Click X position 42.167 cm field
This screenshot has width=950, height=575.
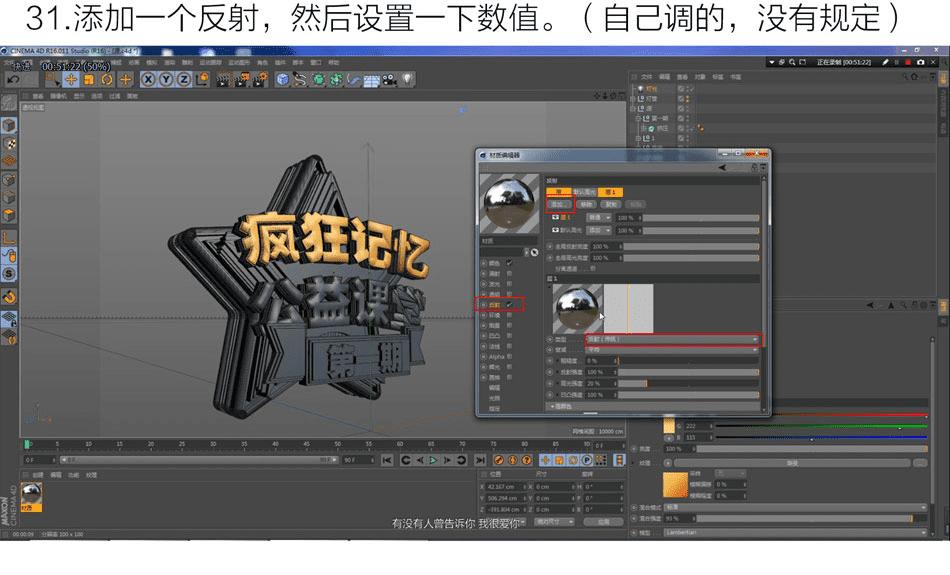pos(507,487)
